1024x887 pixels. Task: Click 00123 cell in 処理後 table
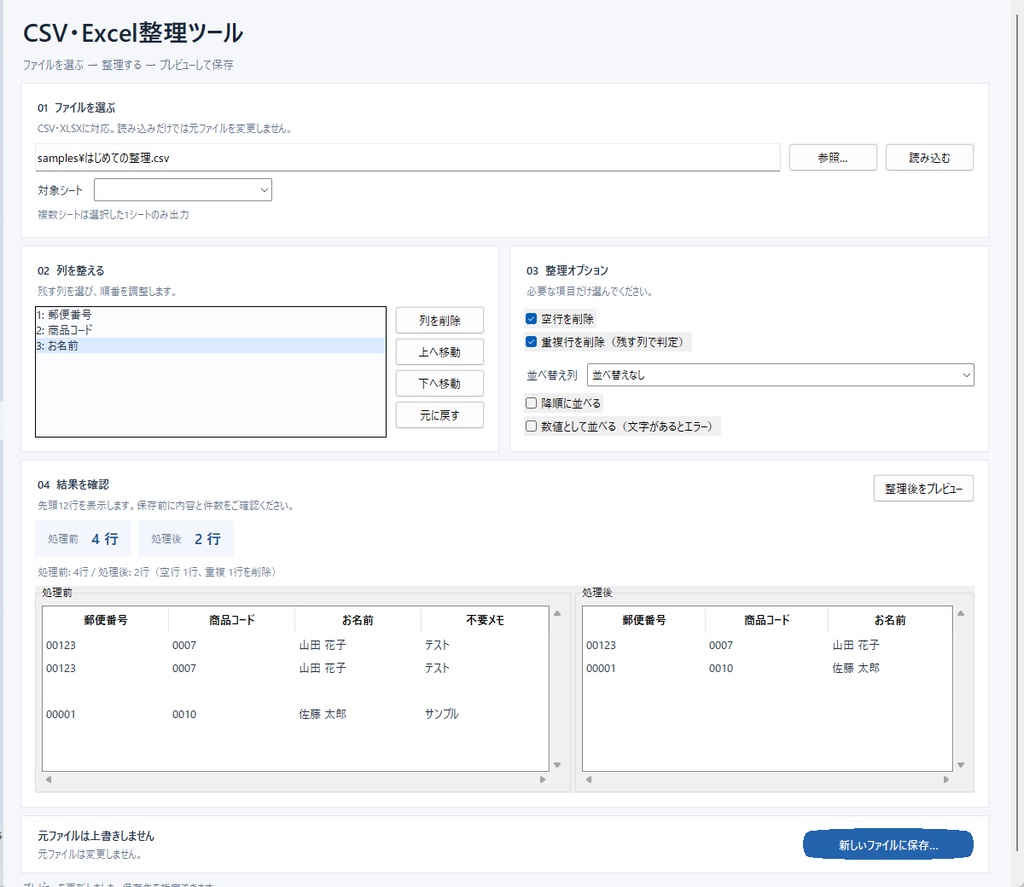click(x=601, y=645)
